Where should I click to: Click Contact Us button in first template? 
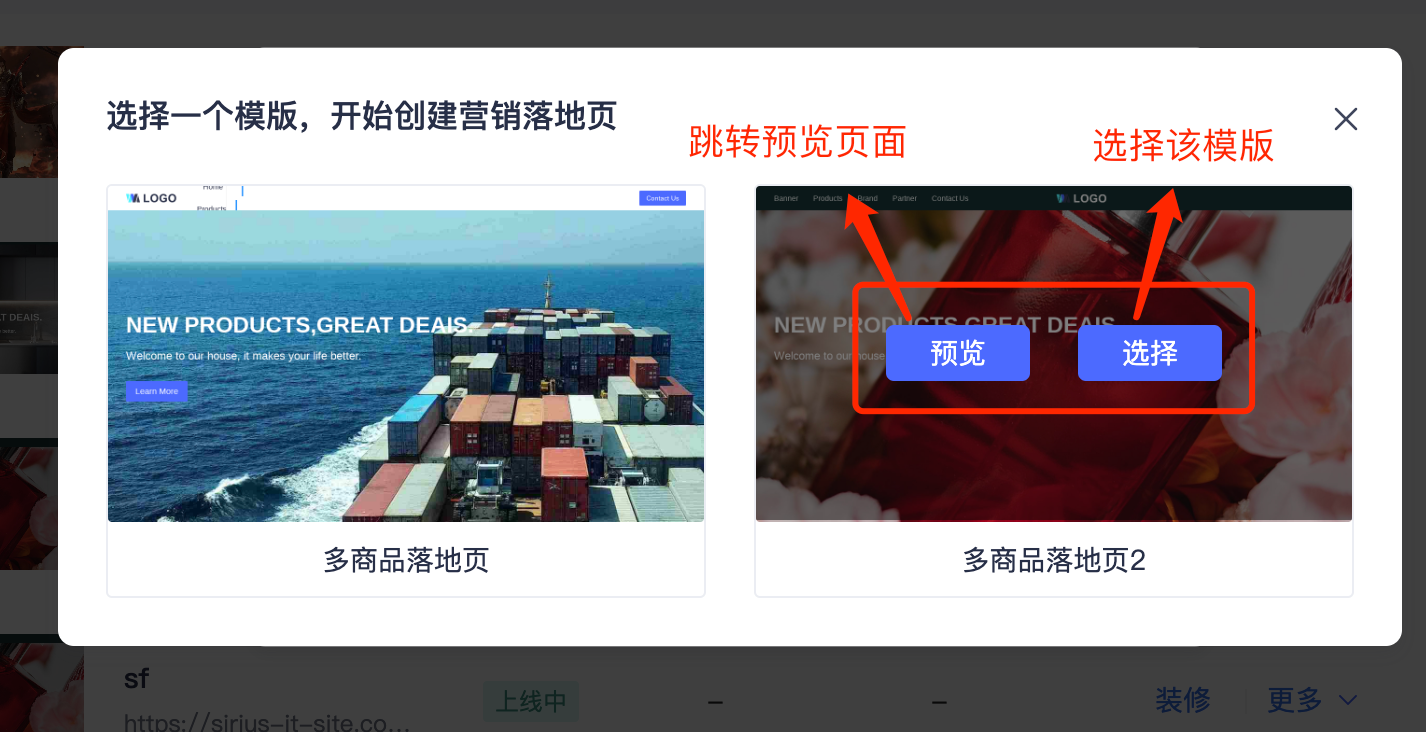coord(662,198)
